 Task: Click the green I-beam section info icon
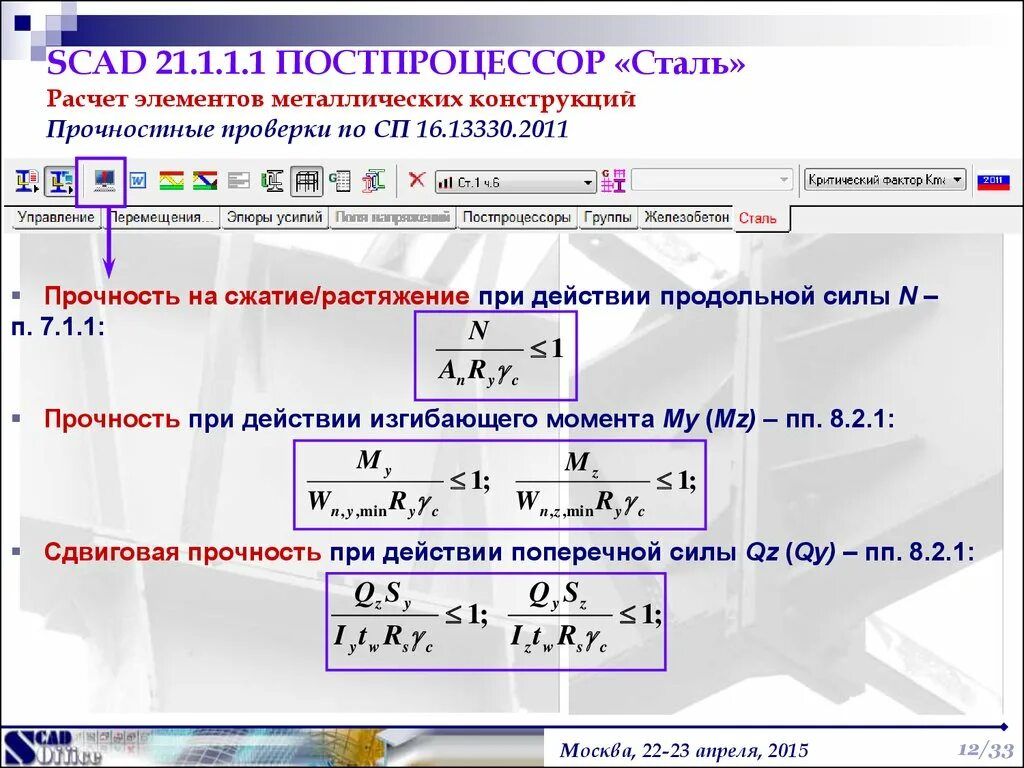point(272,180)
